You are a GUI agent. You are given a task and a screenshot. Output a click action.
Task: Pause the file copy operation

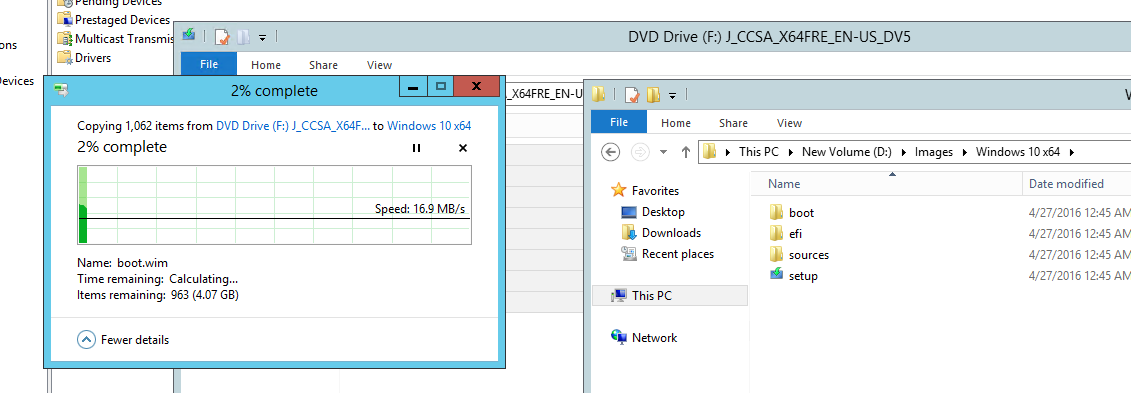[x=416, y=148]
